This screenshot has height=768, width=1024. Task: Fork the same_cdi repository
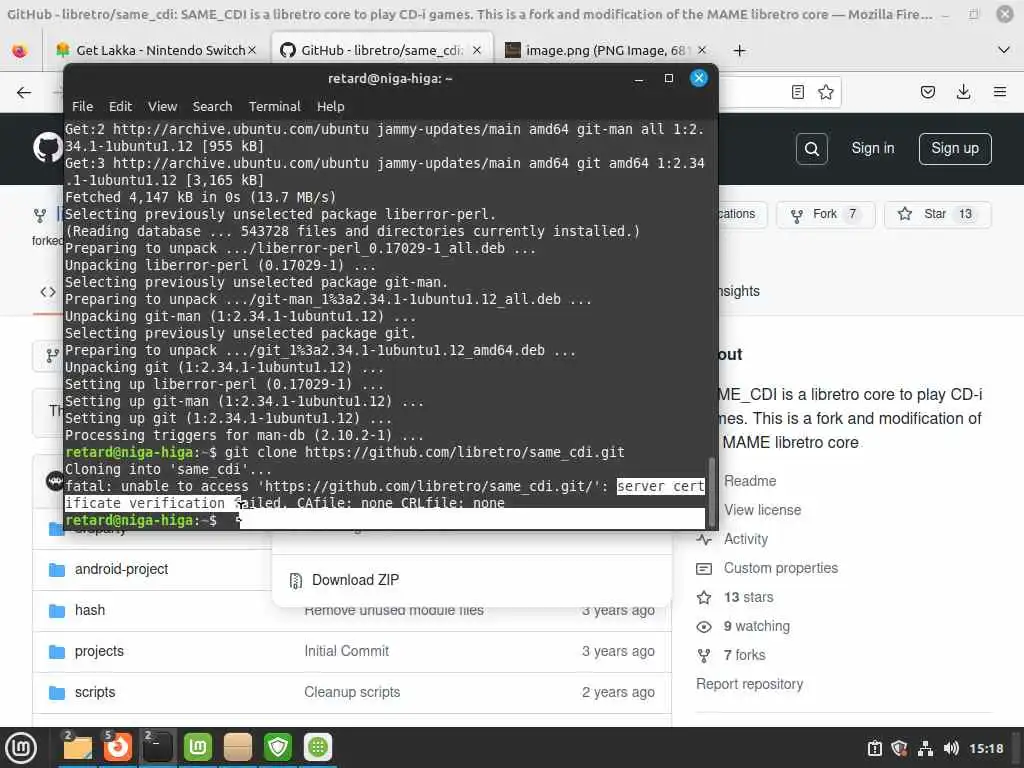[825, 214]
